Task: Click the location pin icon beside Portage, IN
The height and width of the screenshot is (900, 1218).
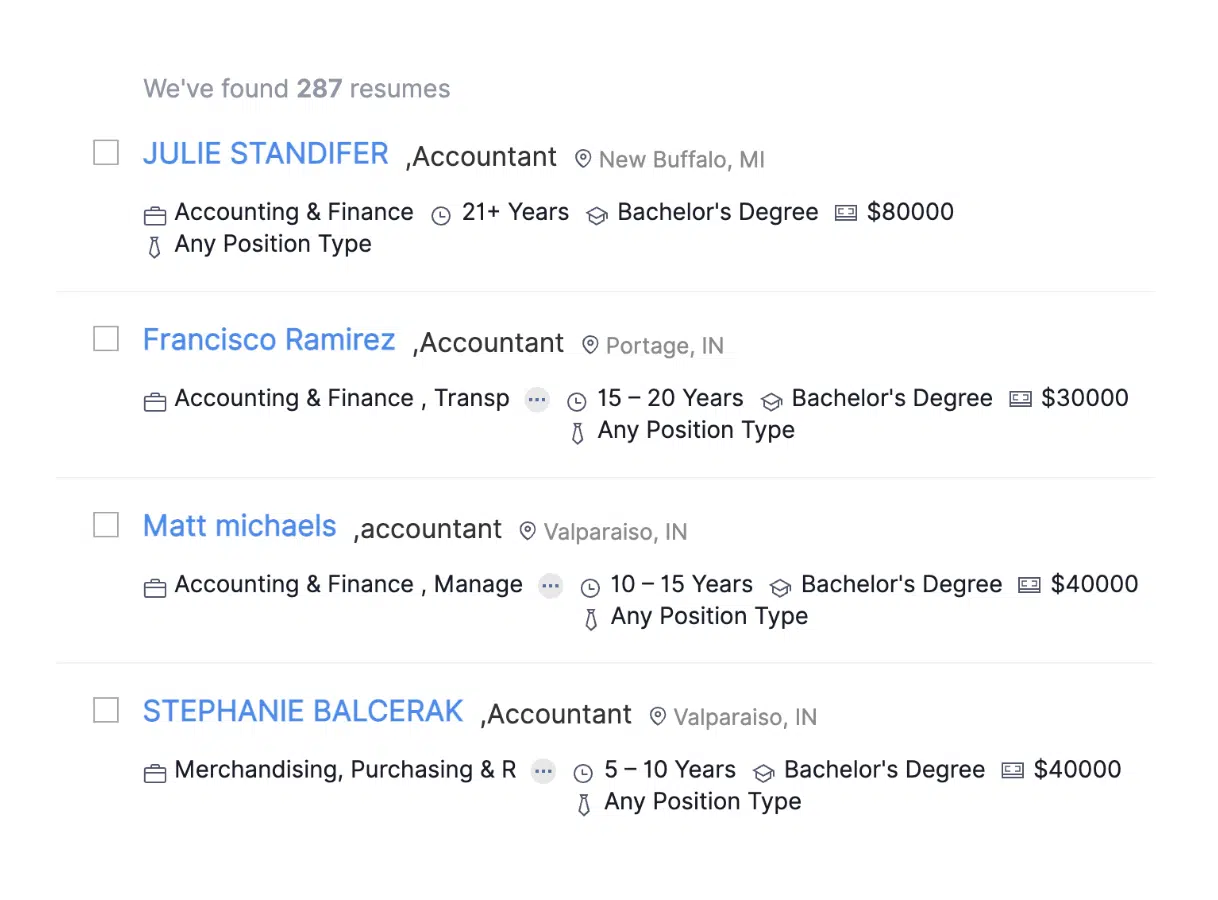Action: point(590,345)
